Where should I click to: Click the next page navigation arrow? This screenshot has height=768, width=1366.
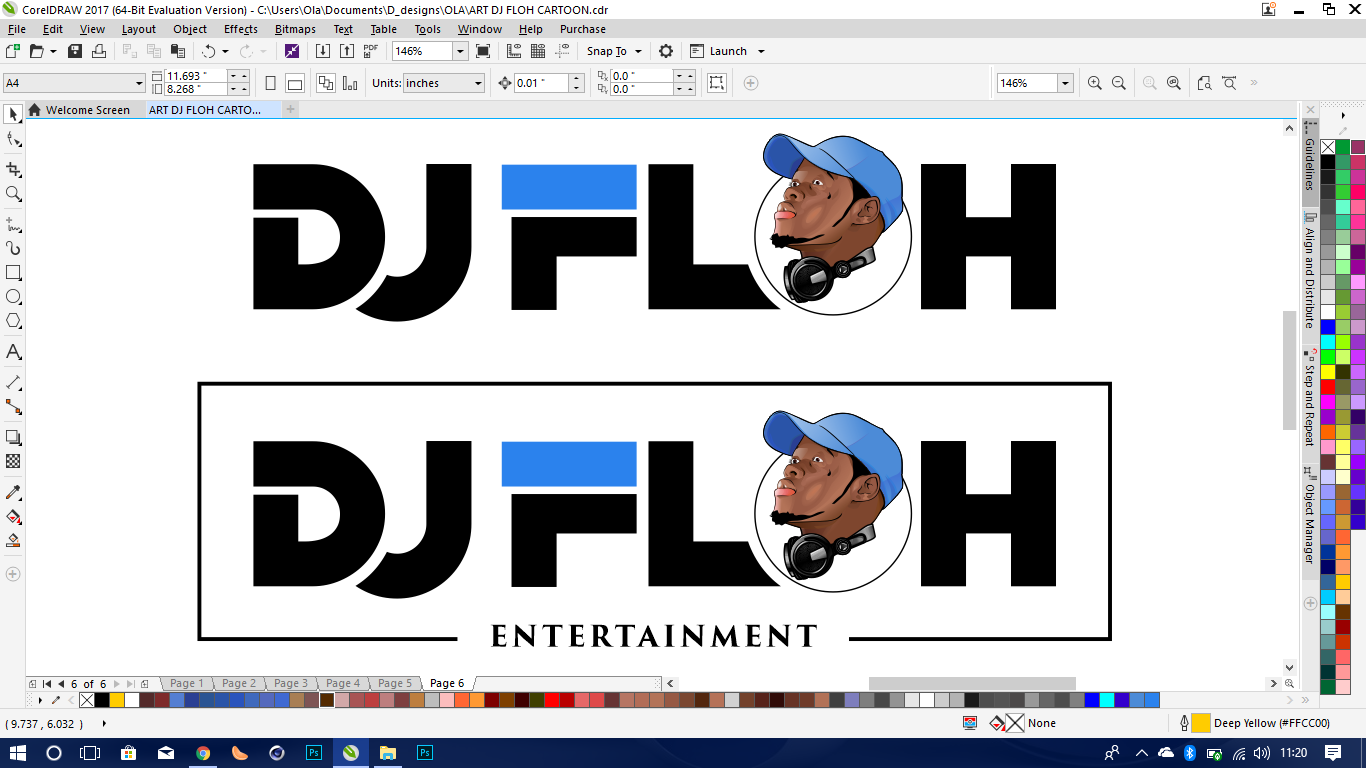point(116,683)
